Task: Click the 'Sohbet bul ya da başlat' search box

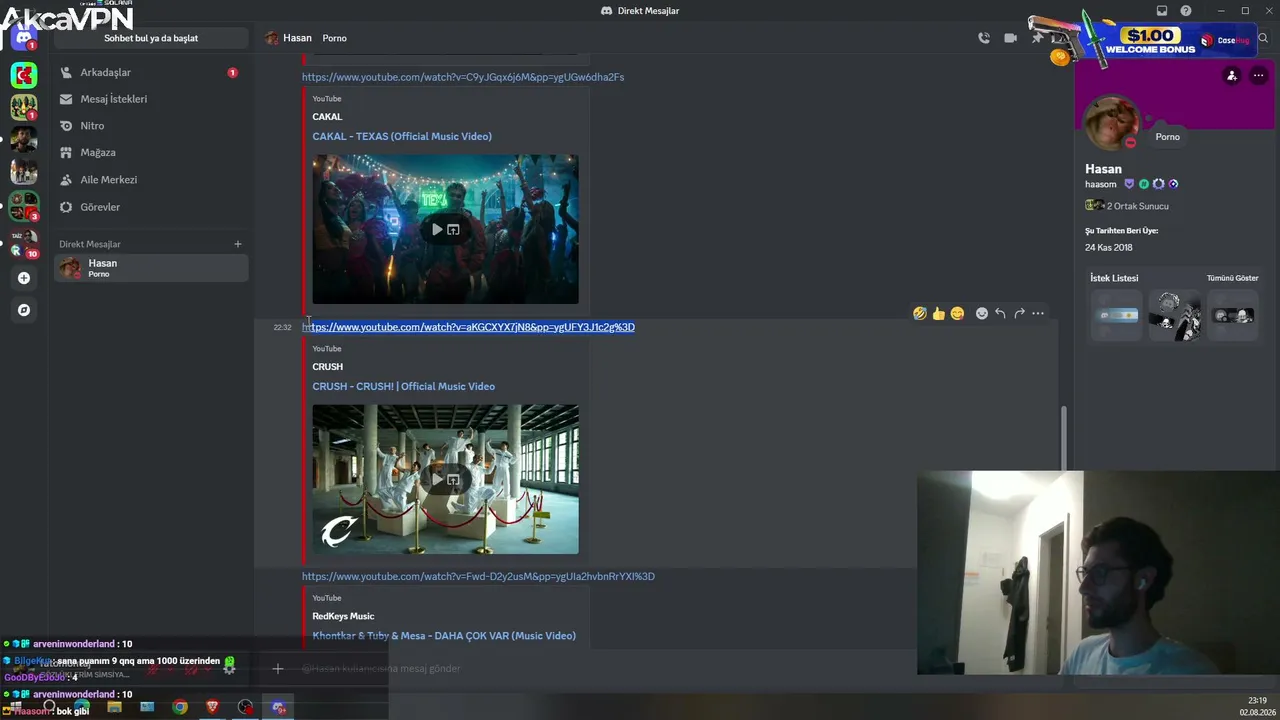Action: [151, 38]
